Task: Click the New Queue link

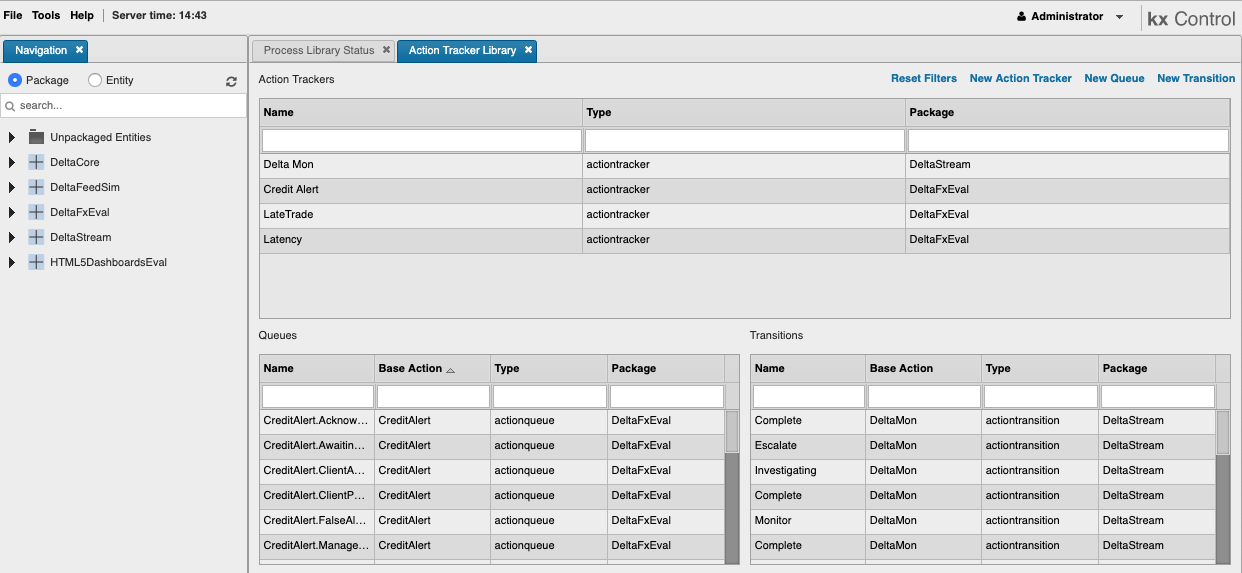Action: click(x=1114, y=78)
